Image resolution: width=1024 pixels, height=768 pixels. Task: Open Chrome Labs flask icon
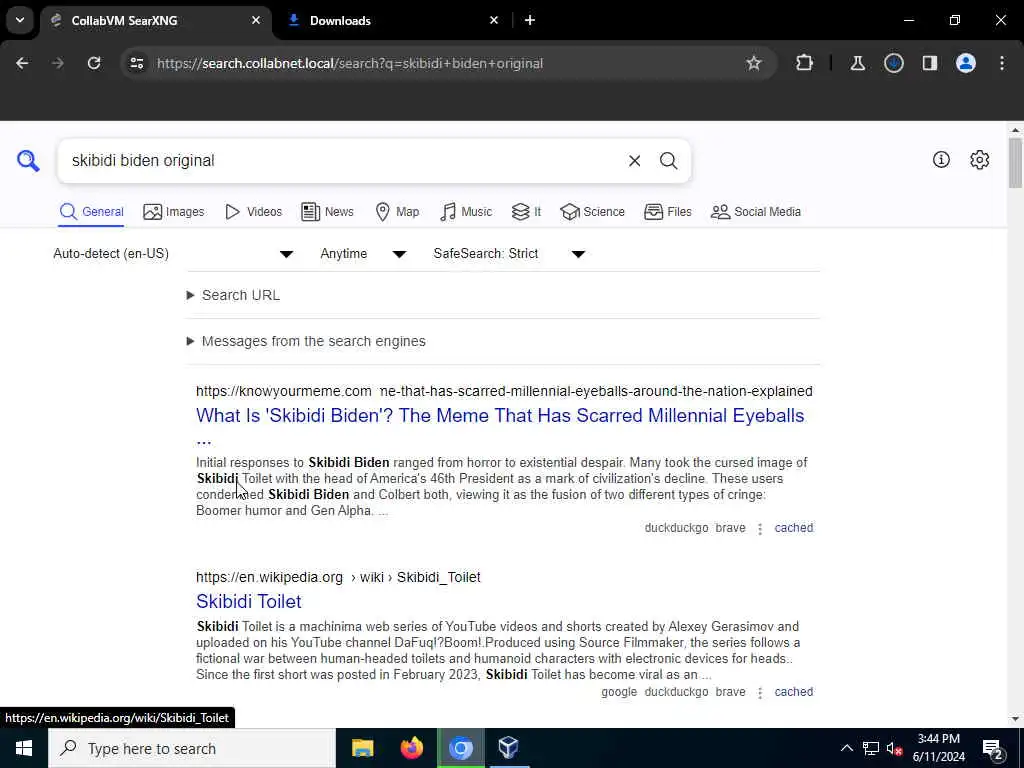click(x=857, y=63)
